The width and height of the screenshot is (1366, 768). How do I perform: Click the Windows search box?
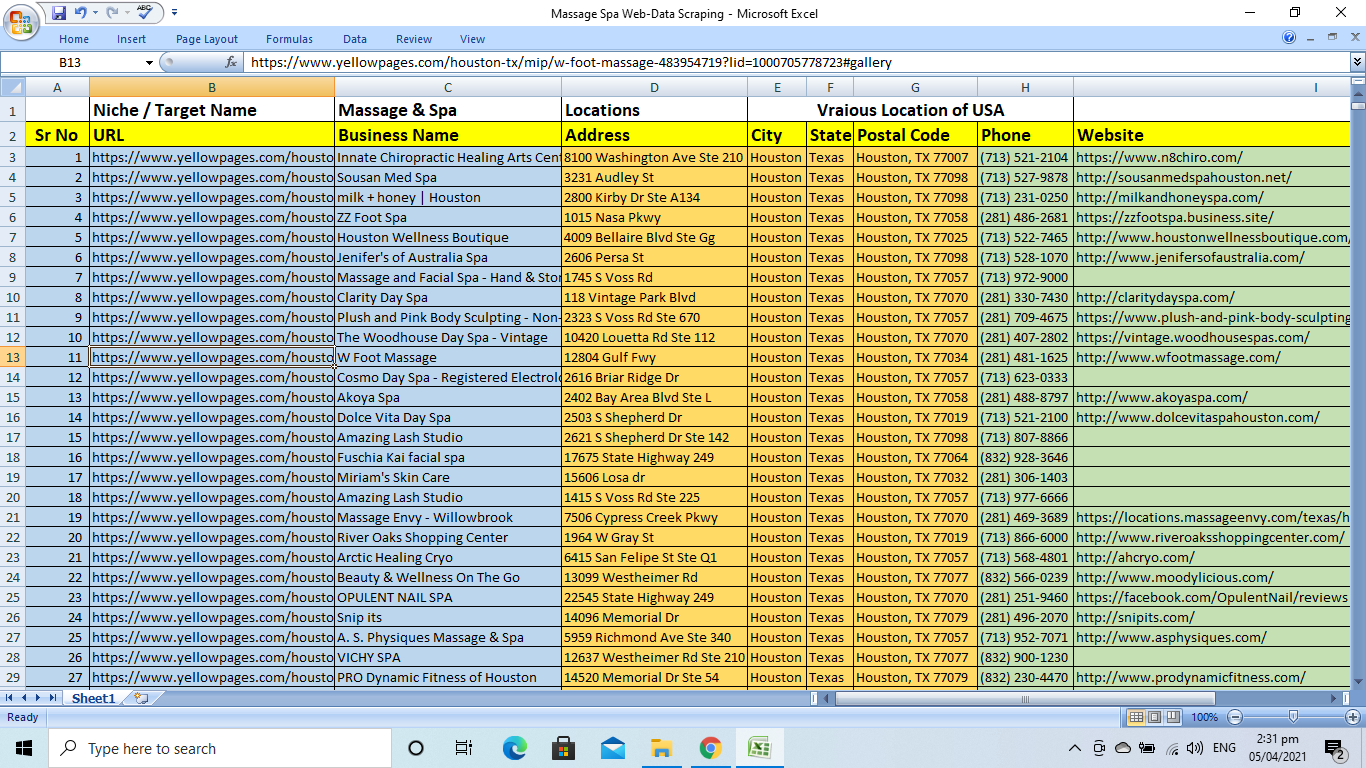[220, 748]
